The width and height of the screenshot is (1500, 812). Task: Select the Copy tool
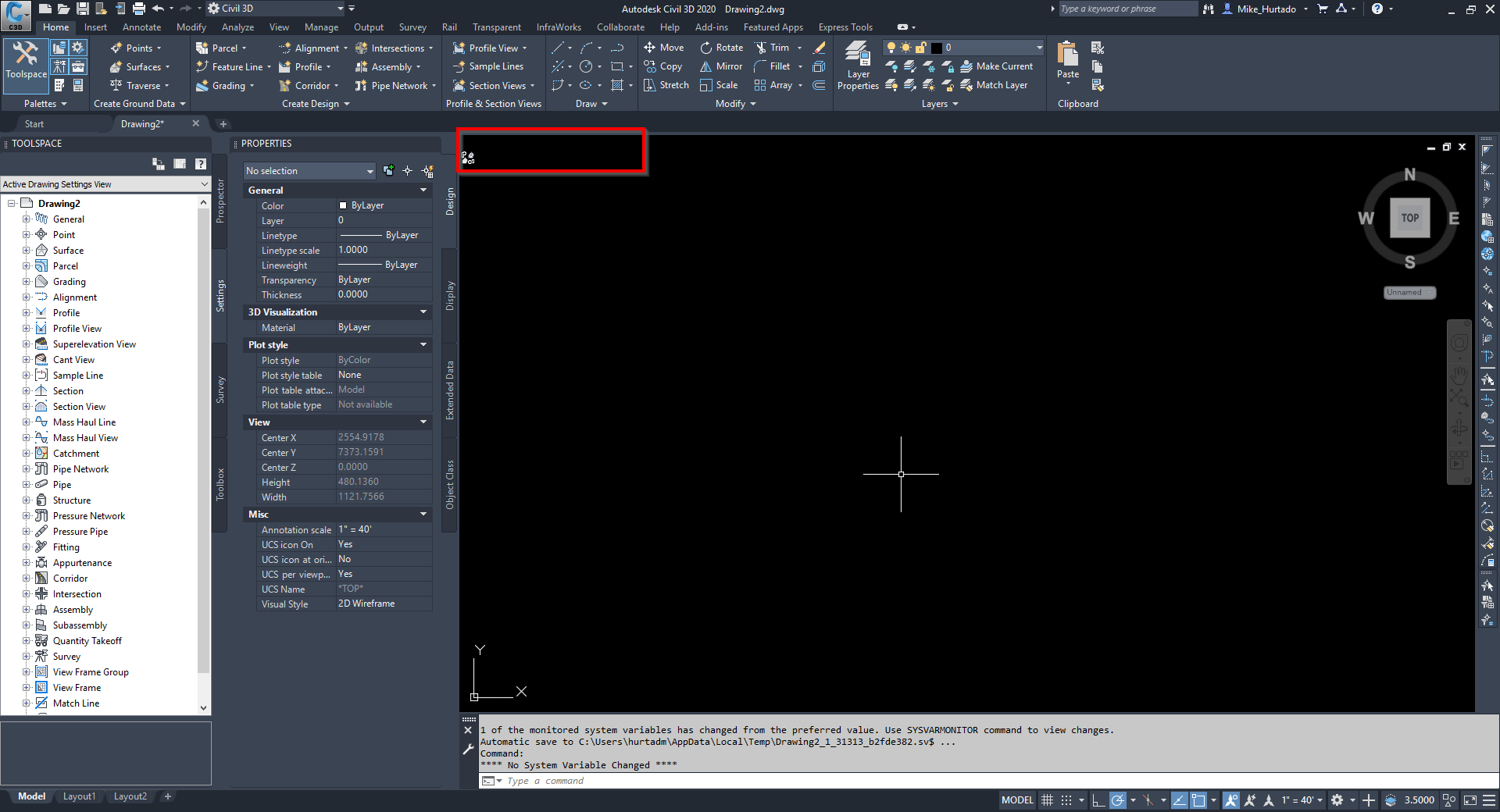click(663, 66)
